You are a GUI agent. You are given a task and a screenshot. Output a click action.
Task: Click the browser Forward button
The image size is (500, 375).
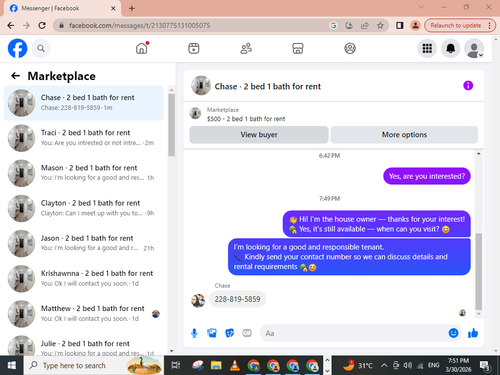(x=26, y=25)
